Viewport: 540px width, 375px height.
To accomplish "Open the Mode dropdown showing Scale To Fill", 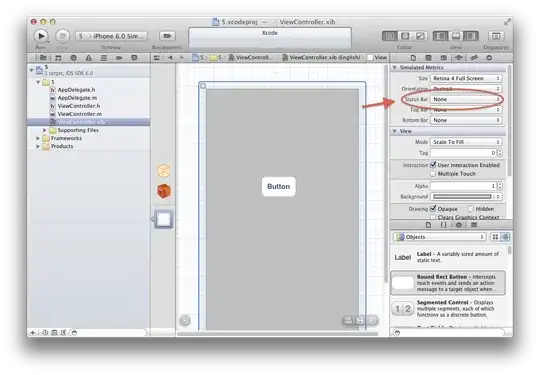I will (x=466, y=142).
